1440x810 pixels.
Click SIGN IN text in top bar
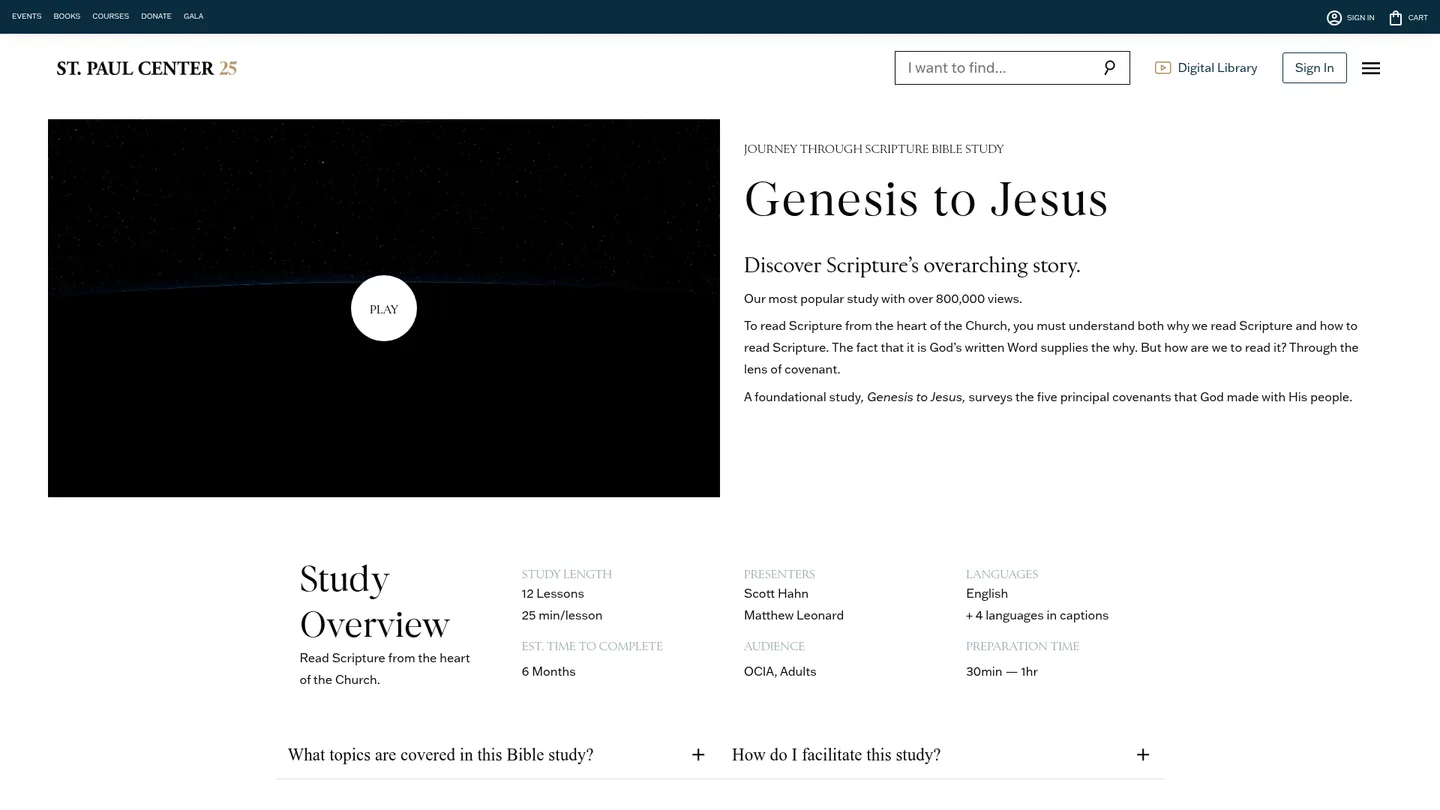[1360, 18]
